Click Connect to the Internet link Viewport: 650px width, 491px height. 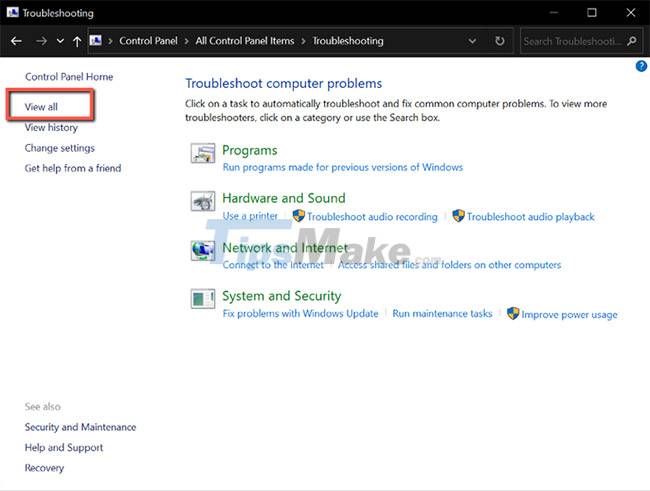pos(273,265)
